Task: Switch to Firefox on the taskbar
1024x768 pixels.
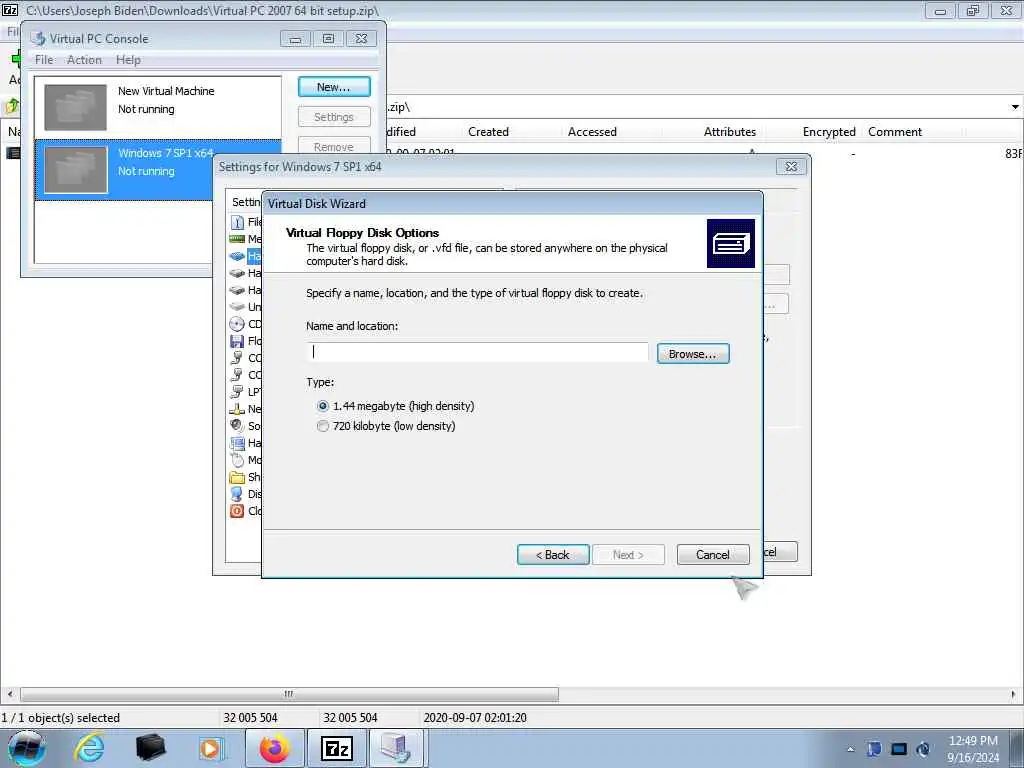Action: coord(274,748)
